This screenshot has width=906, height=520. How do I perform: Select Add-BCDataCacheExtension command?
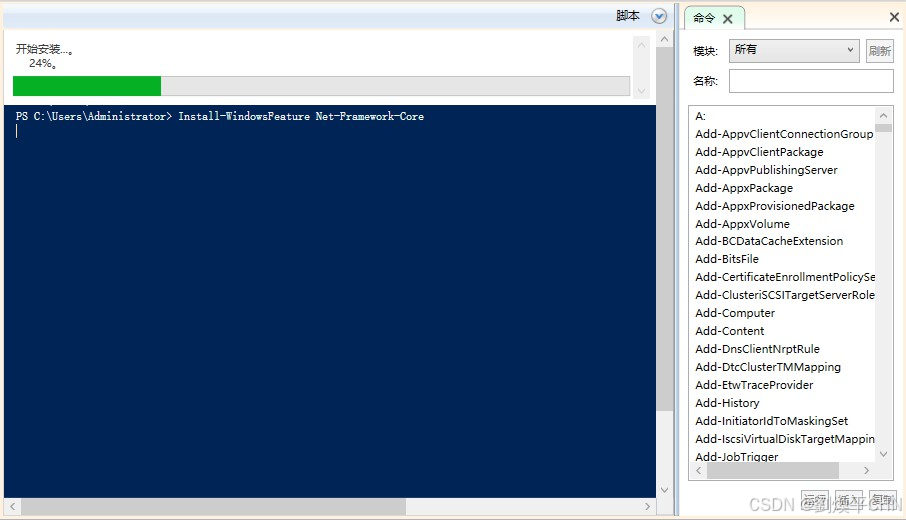point(768,241)
